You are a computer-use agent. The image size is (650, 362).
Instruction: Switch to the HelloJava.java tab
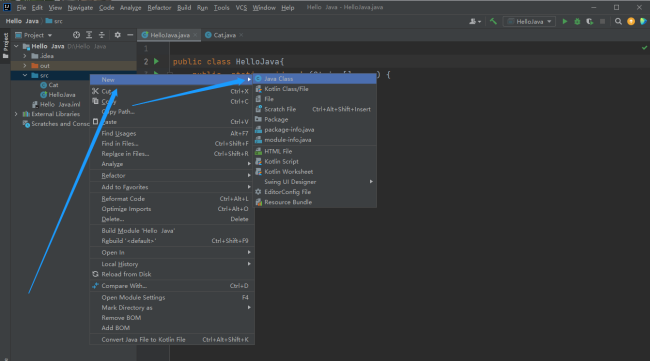170,35
